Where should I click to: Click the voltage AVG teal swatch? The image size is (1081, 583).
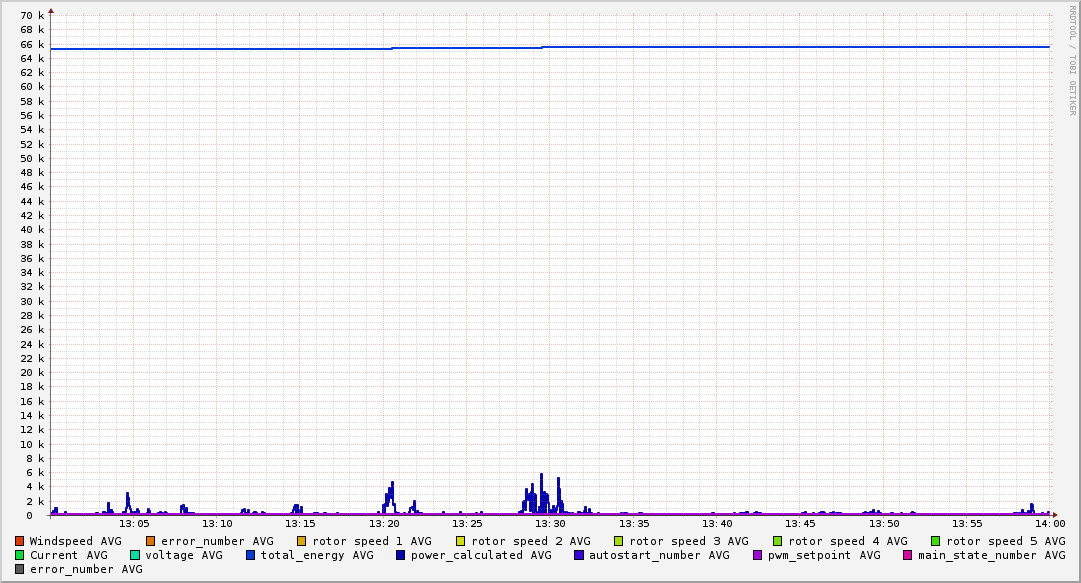135,555
